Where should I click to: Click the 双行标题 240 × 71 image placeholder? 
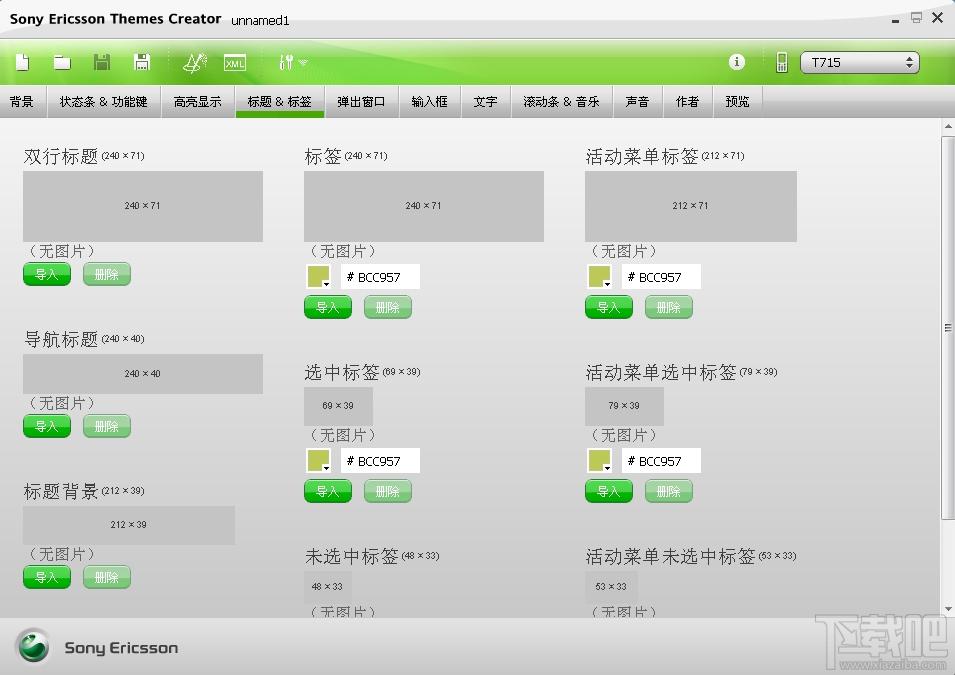click(x=143, y=206)
